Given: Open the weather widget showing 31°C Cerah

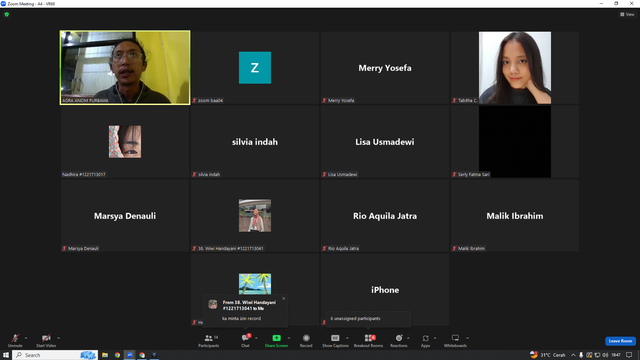Looking at the screenshot, I should click(x=548, y=355).
